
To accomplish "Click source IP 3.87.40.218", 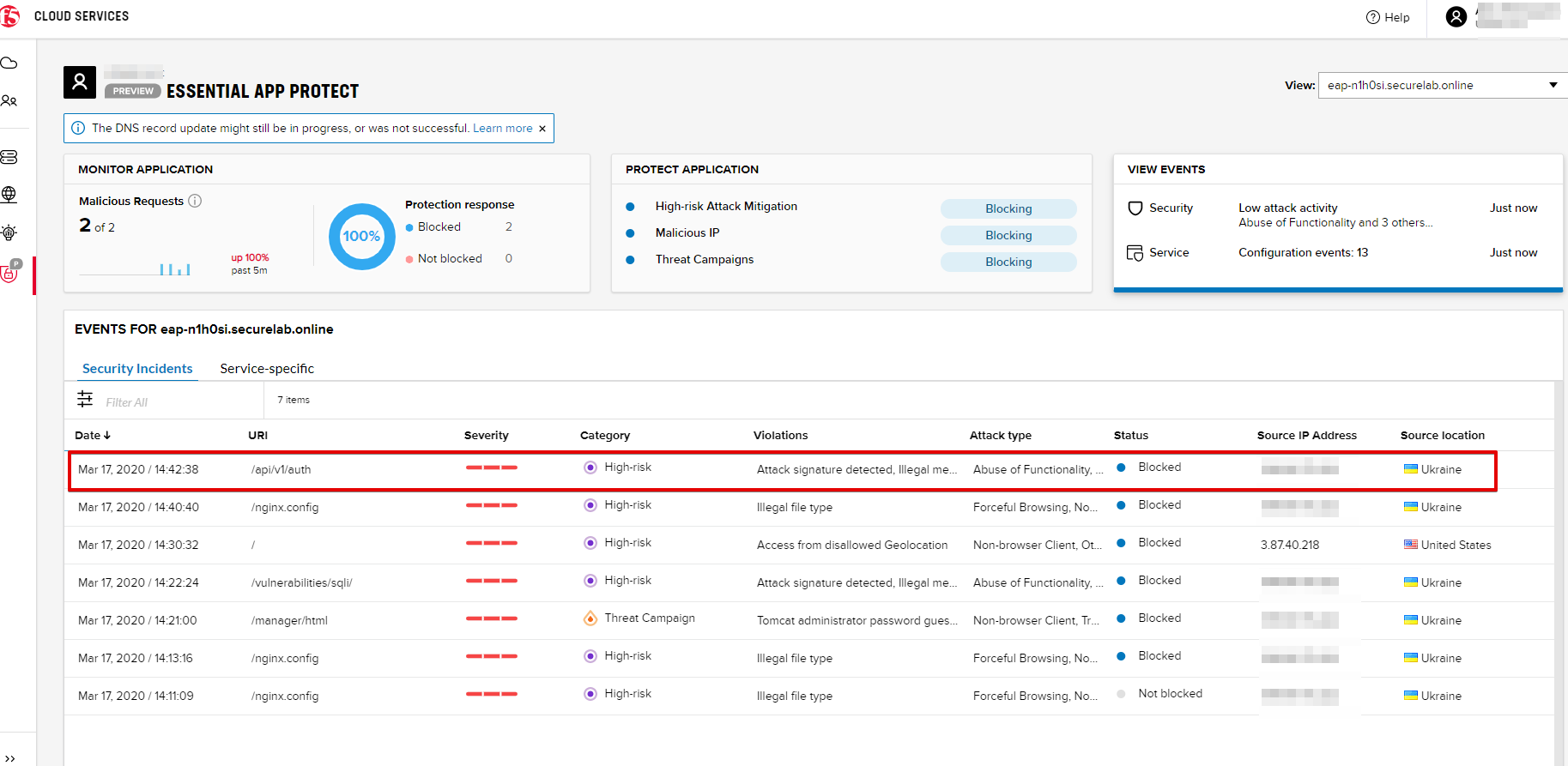I will pyautogui.click(x=1290, y=545).
